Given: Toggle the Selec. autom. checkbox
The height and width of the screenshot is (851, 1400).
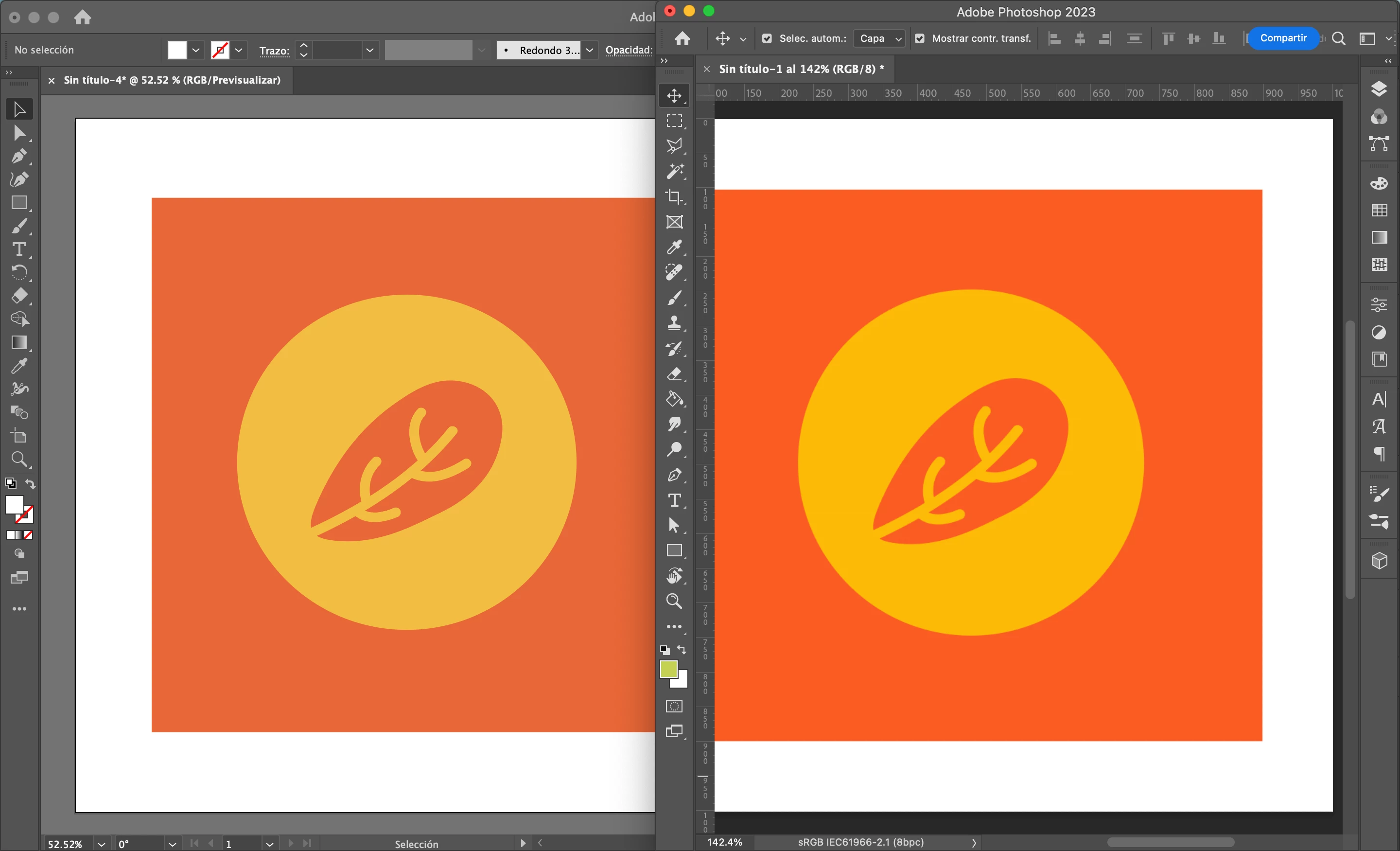Looking at the screenshot, I should (x=767, y=38).
